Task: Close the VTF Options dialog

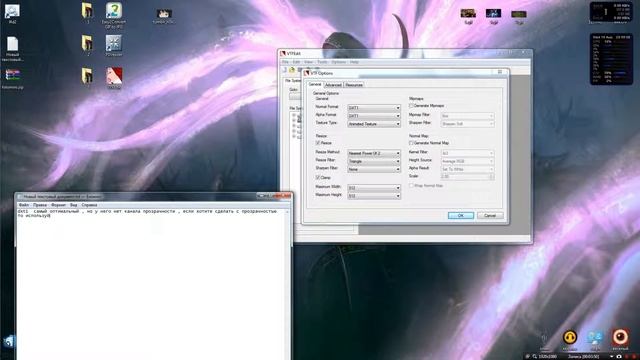Action: click(500, 72)
